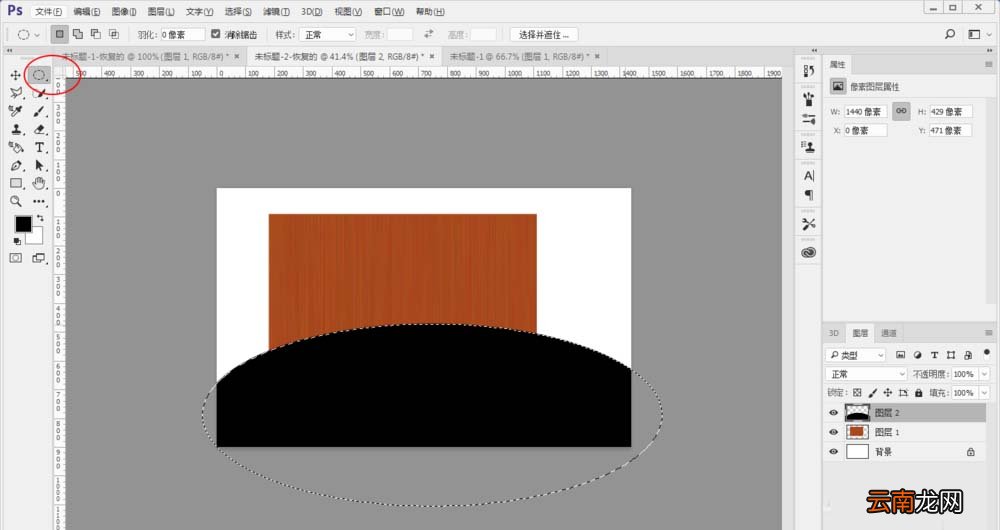Open the Properties panel flyout menu
This screenshot has height=530, width=1000.
(989, 64)
